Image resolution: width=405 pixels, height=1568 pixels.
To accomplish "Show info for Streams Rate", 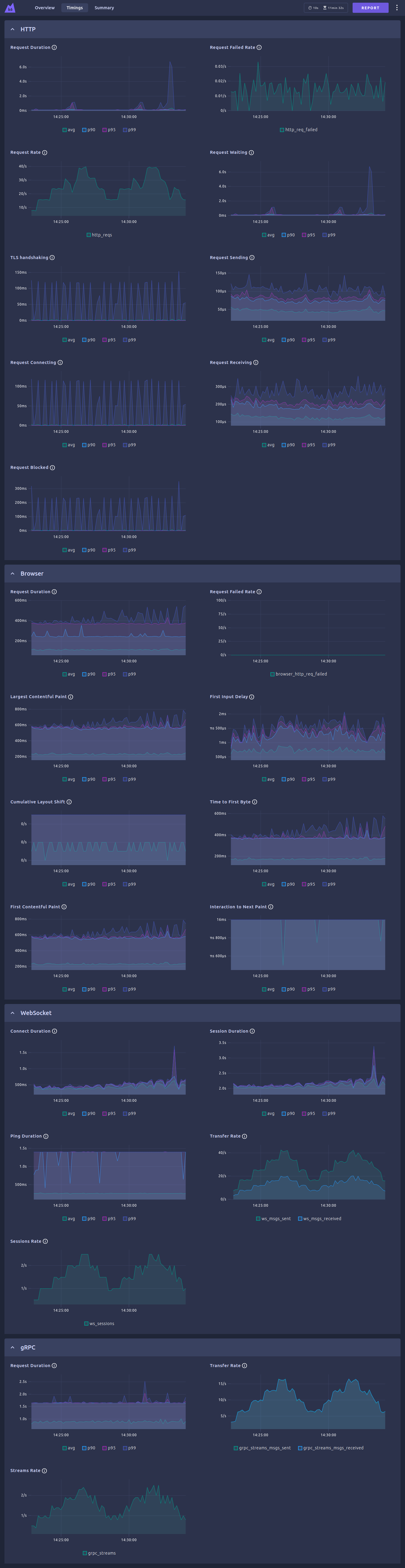I will [44, 1471].
